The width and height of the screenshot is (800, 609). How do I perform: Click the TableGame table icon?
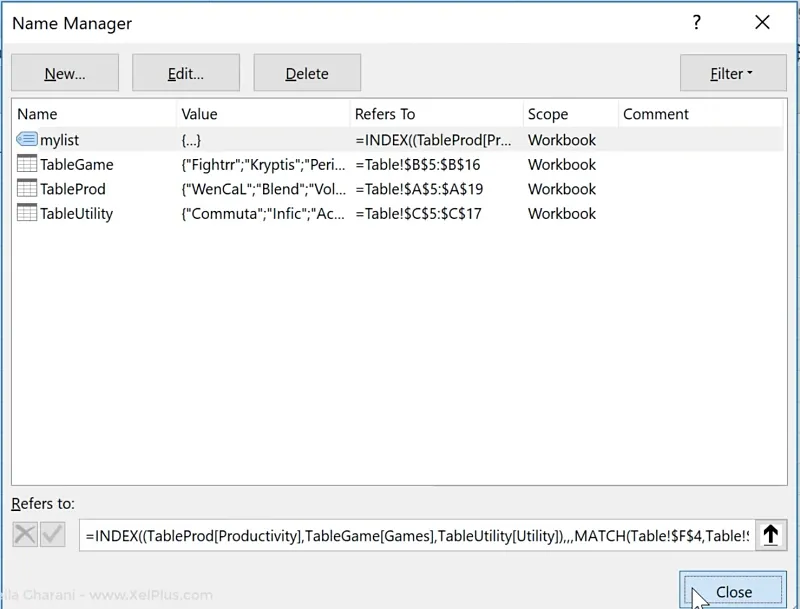(x=27, y=164)
